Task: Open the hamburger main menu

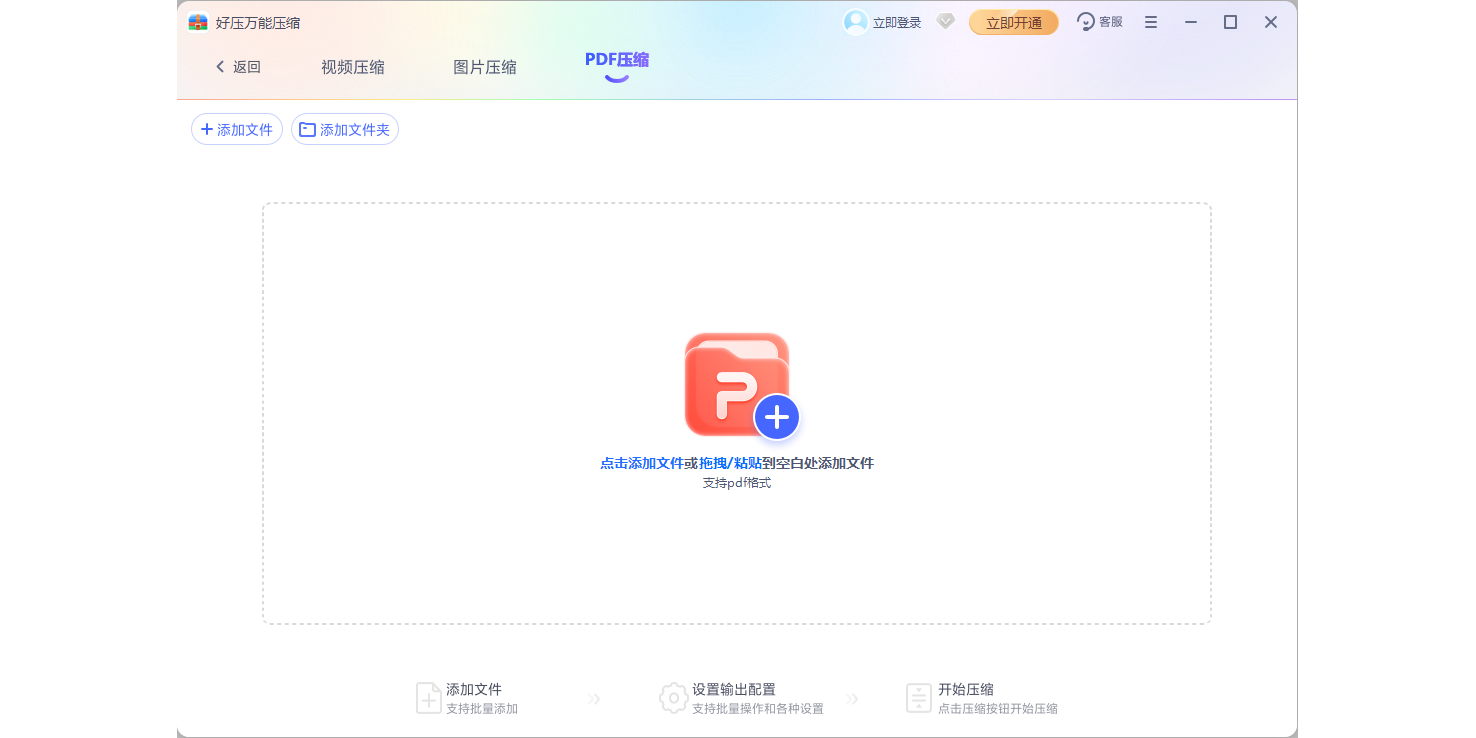Action: [x=1151, y=22]
